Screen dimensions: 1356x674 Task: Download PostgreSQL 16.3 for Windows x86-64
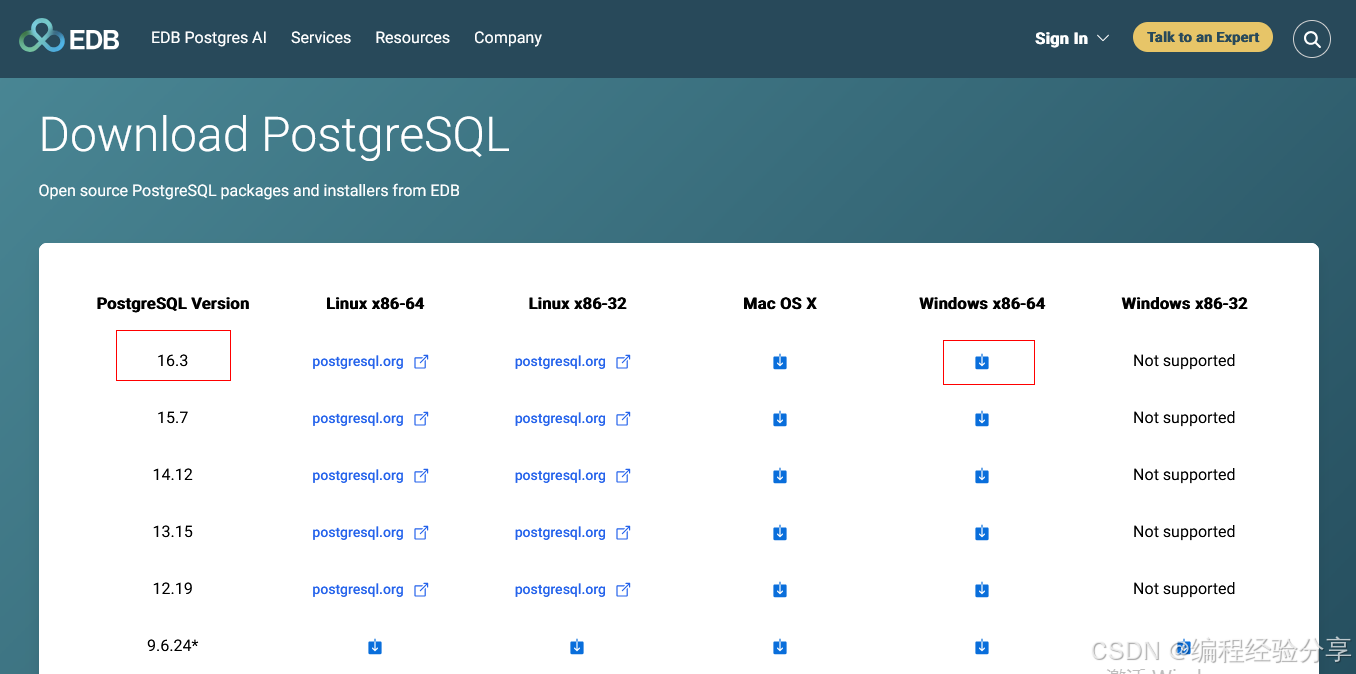pos(982,362)
